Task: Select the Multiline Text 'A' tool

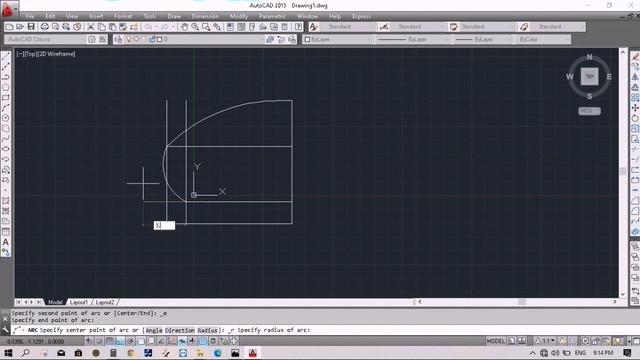Action: 6,242
